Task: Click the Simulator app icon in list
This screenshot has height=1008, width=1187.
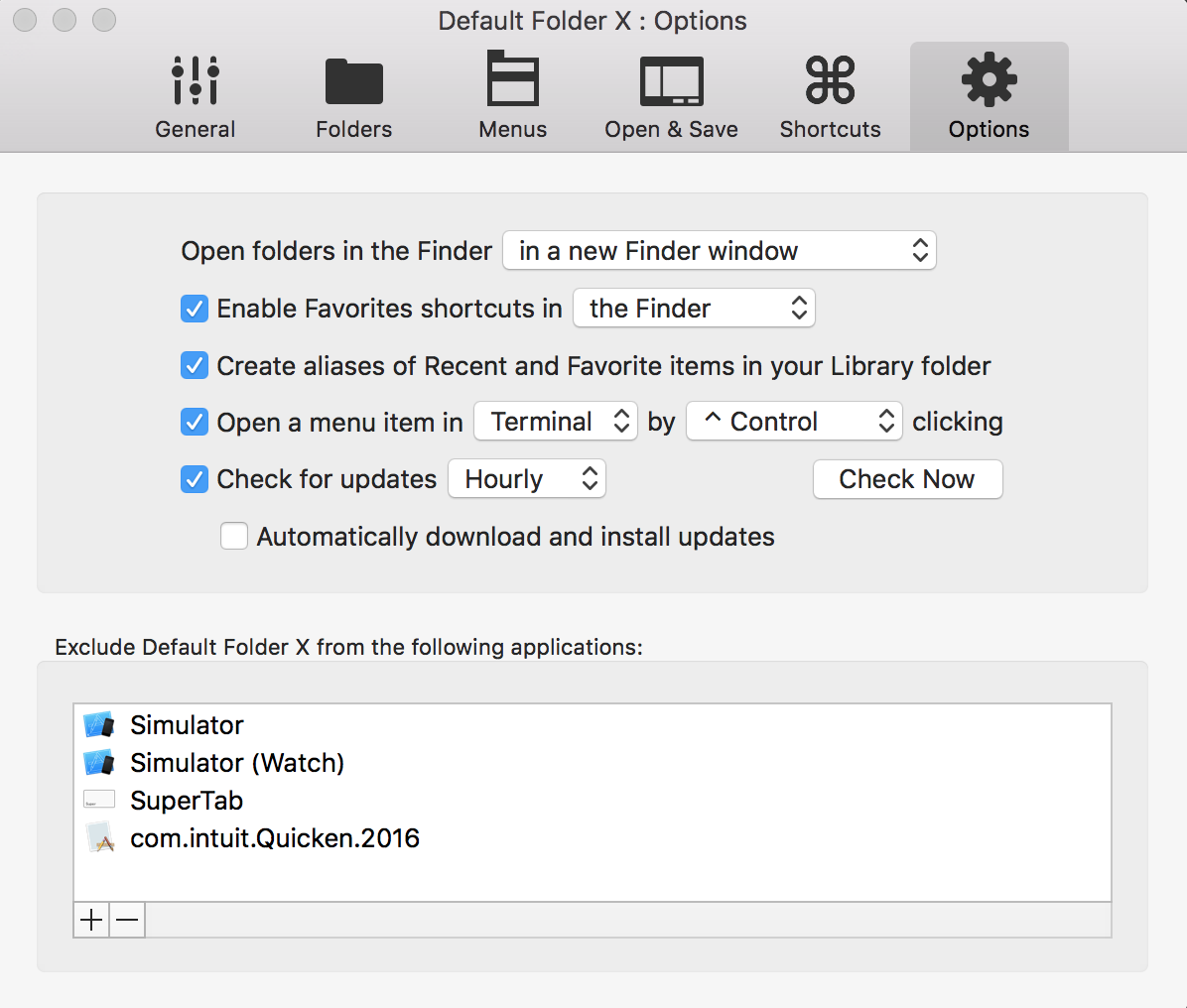Action: click(99, 725)
